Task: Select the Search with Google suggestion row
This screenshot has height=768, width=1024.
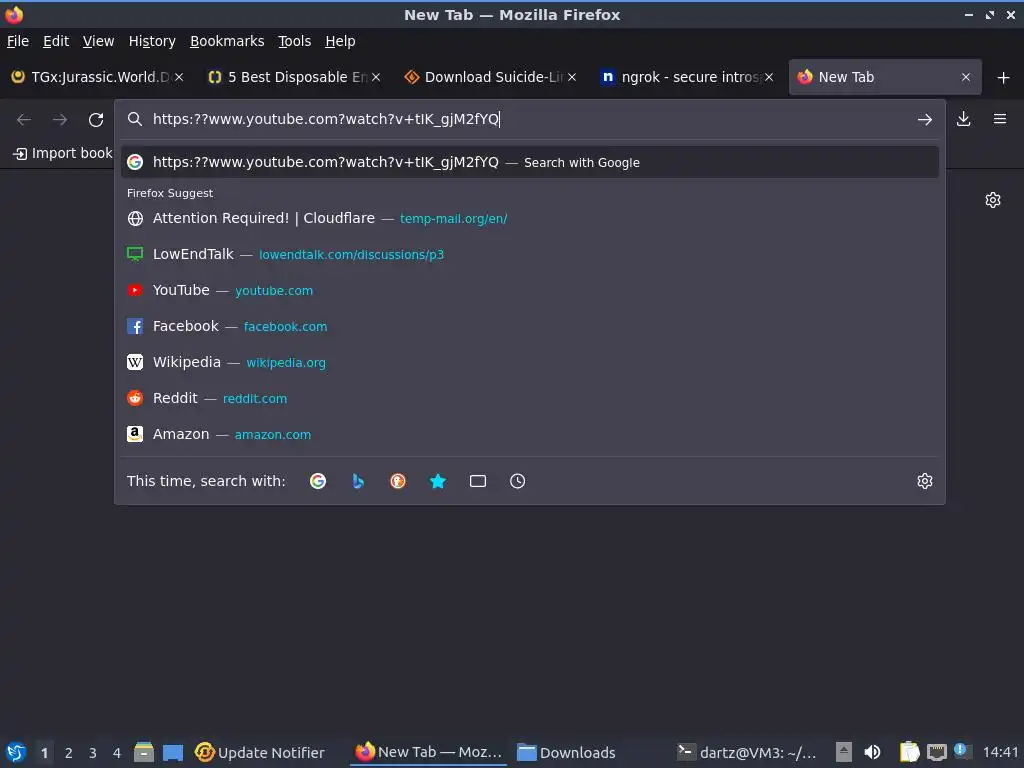Action: pos(530,162)
